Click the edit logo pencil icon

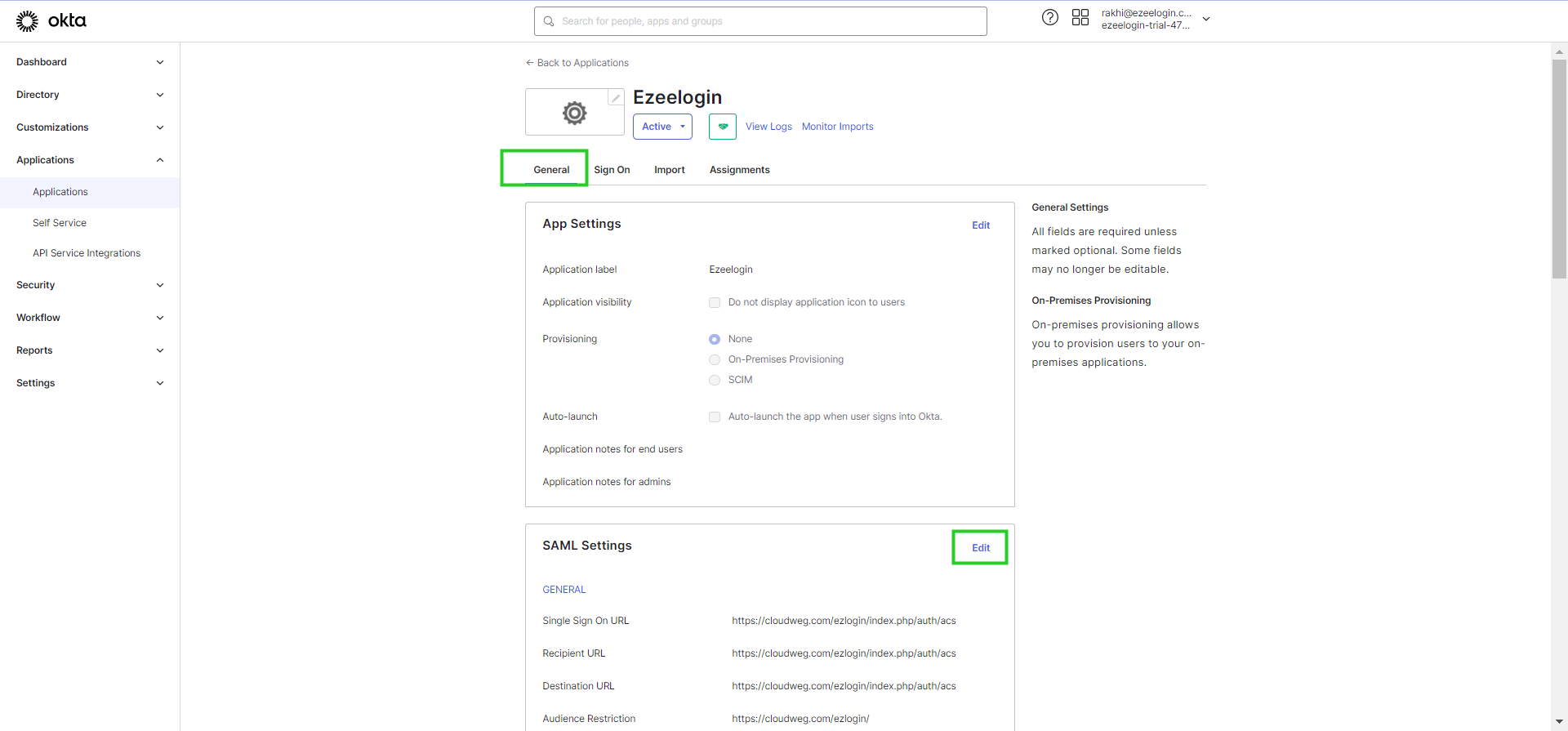[x=616, y=98]
